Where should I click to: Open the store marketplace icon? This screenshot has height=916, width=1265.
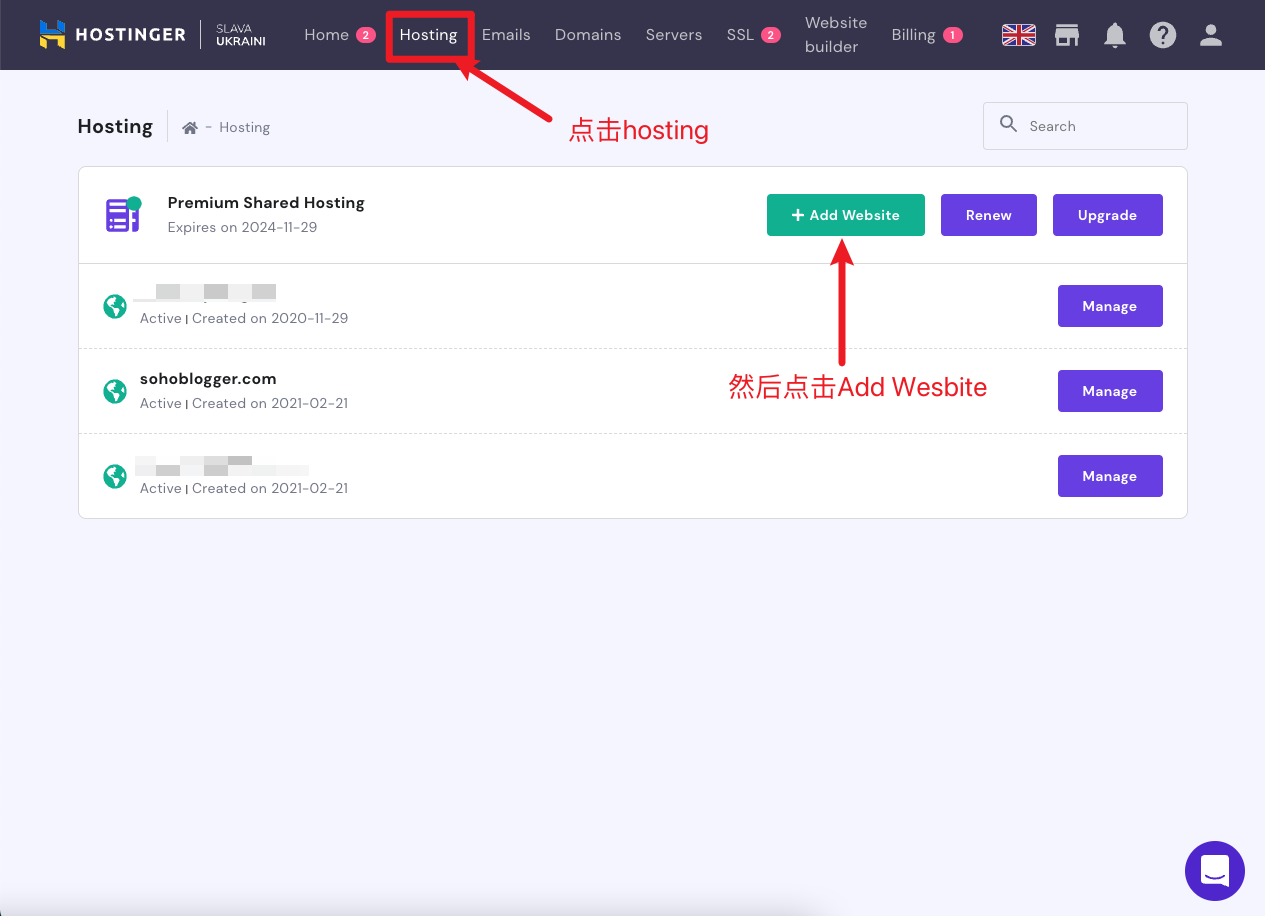tap(1067, 35)
